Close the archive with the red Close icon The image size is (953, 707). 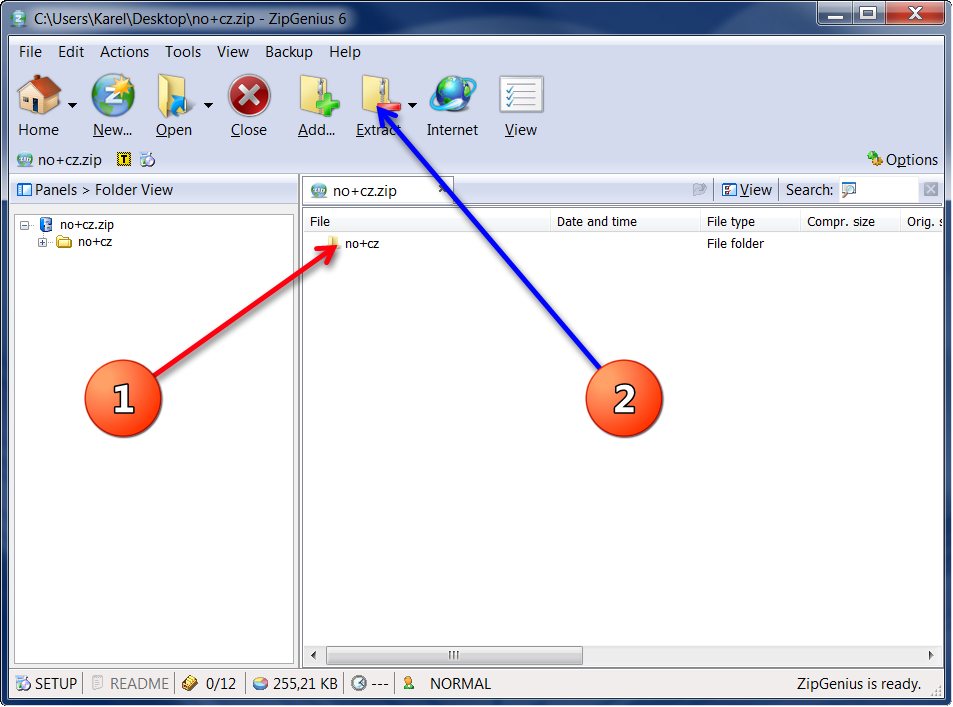point(249,95)
